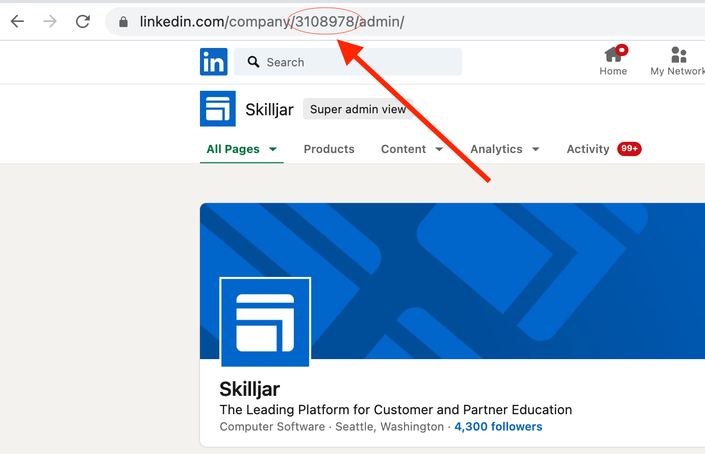
Task: Click the Skilljar company name heading
Action: [250, 389]
